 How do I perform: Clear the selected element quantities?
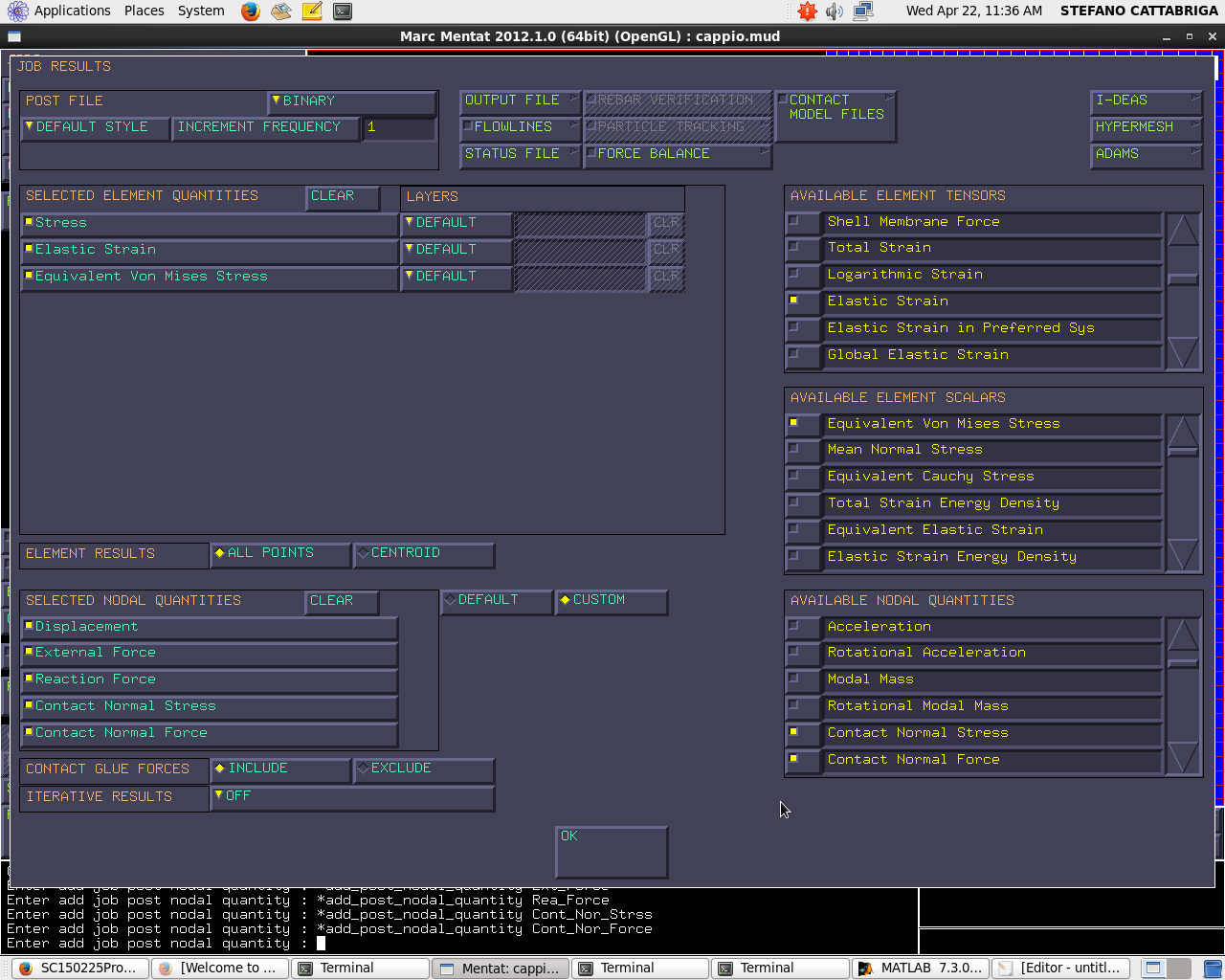point(342,197)
